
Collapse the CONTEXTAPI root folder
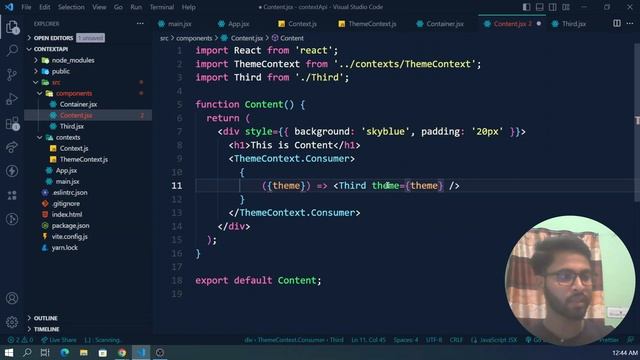[51, 49]
